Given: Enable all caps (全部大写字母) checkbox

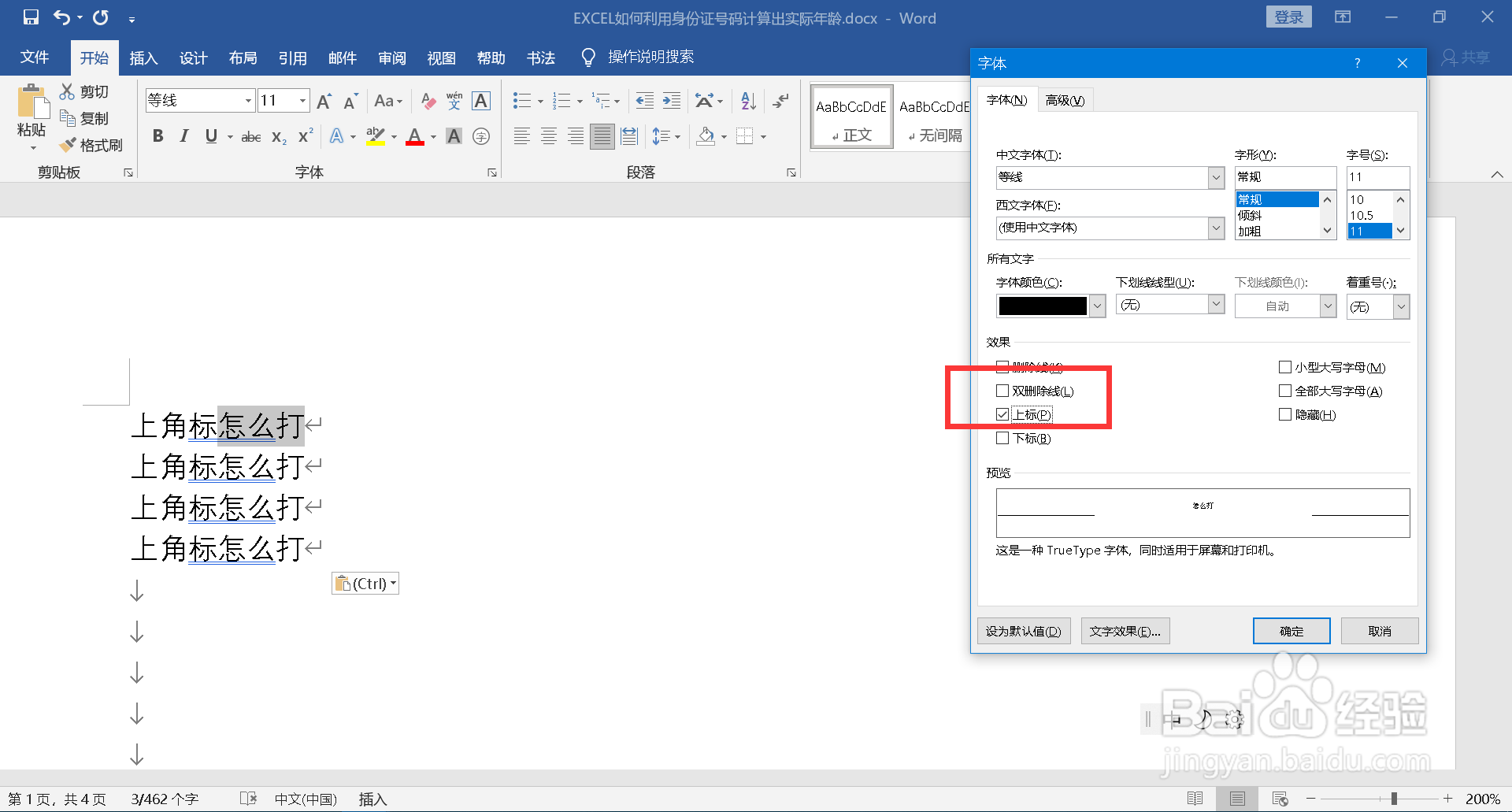Looking at the screenshot, I should click(1285, 391).
